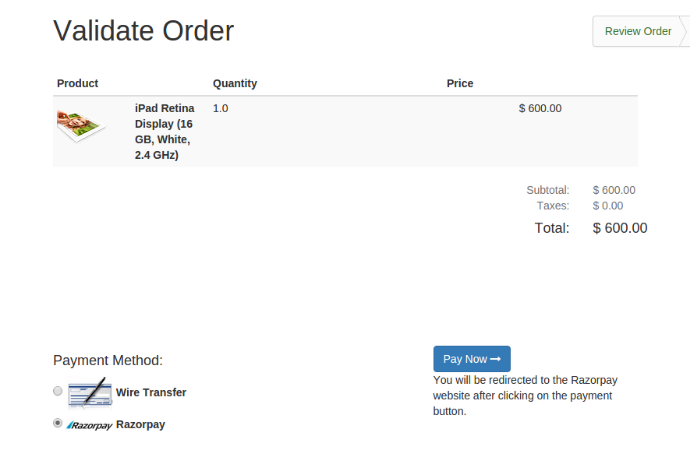Open the iPad product thumbnail image
Viewport: 690px width, 450px height.
tap(81, 126)
